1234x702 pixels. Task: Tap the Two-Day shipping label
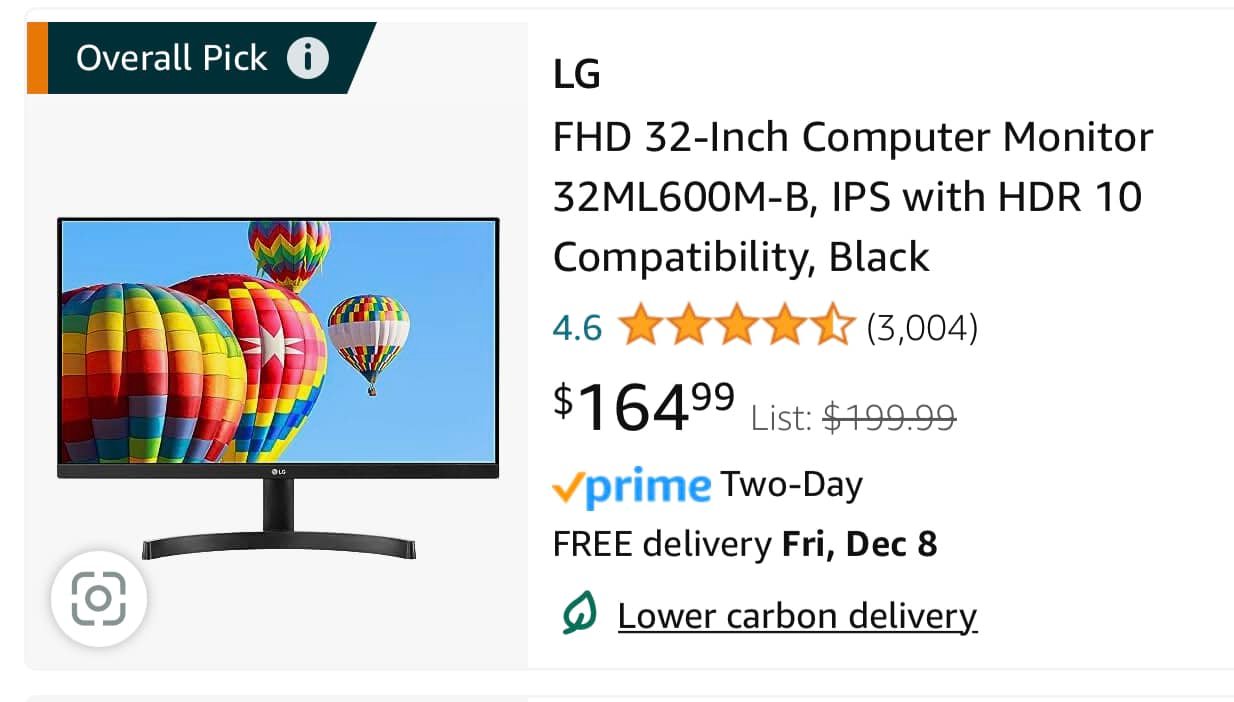tap(792, 486)
